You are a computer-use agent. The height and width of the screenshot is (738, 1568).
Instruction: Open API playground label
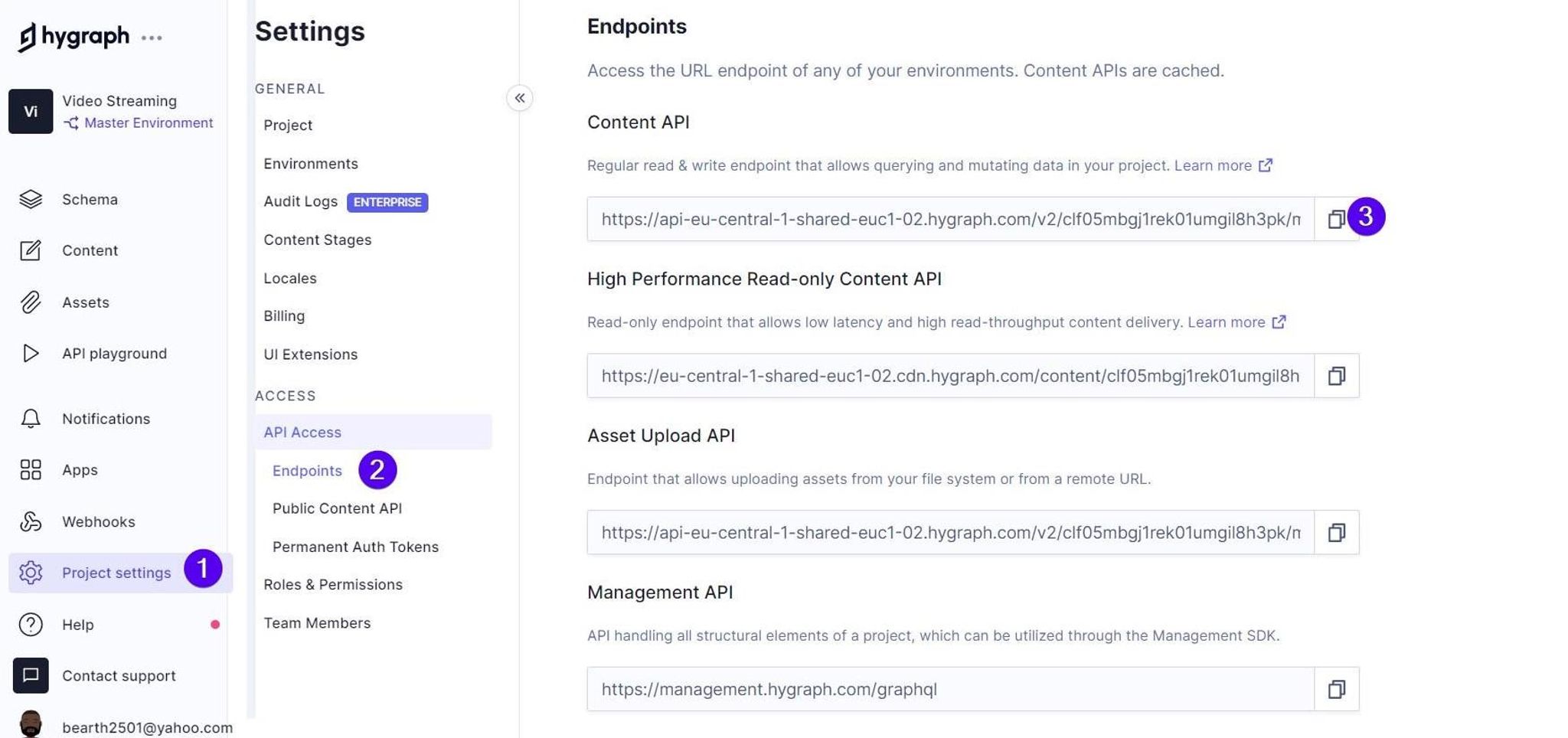pos(114,353)
